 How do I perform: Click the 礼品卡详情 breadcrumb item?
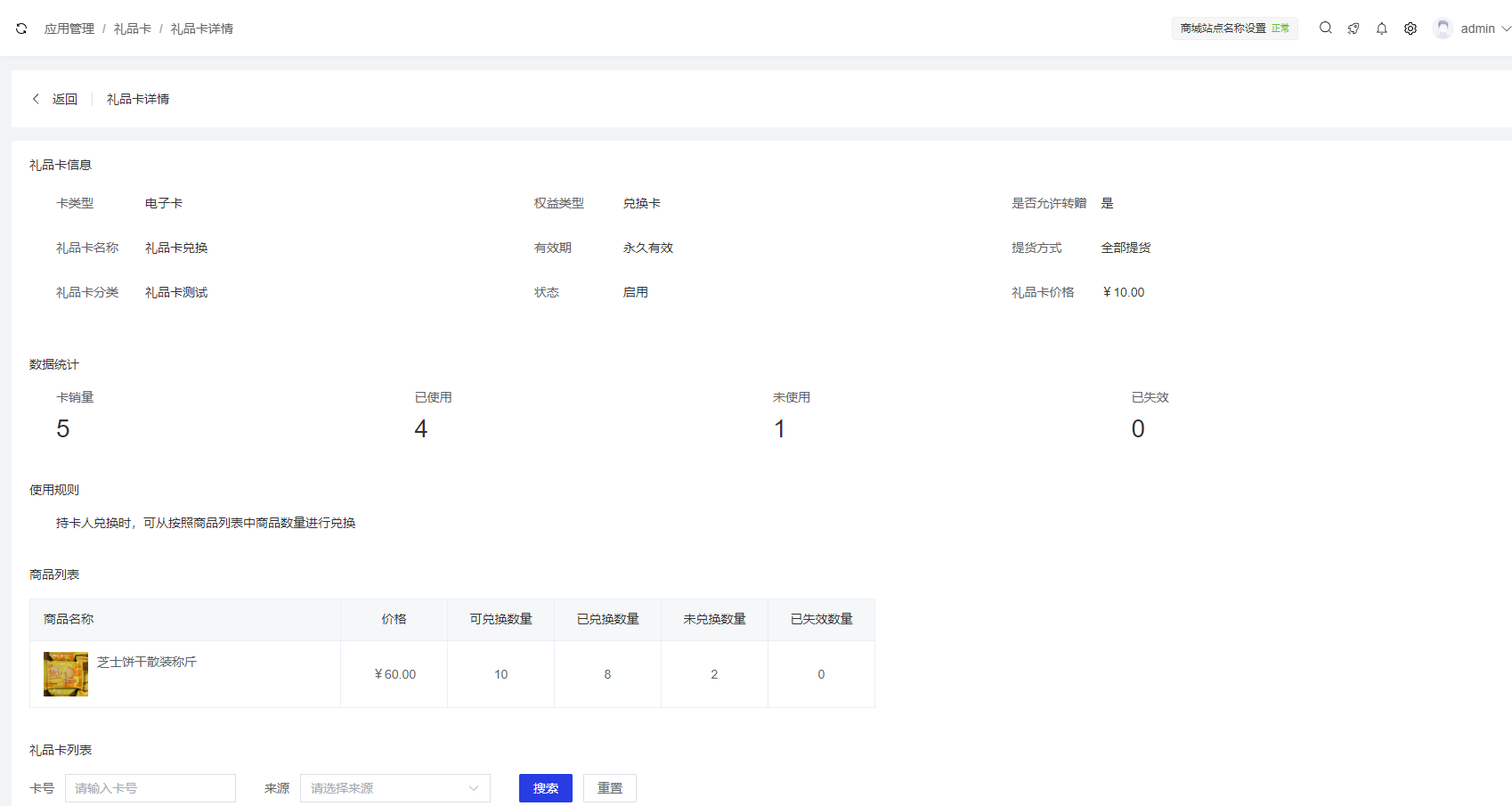(x=202, y=28)
